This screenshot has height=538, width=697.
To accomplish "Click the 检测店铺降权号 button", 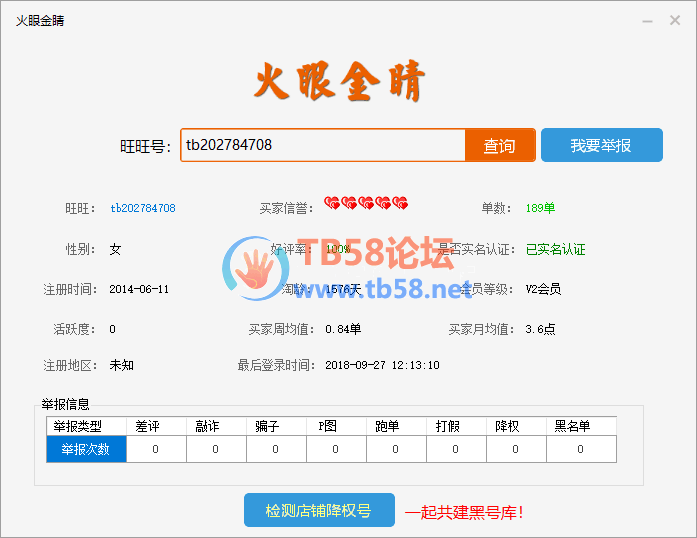I will (x=319, y=510).
